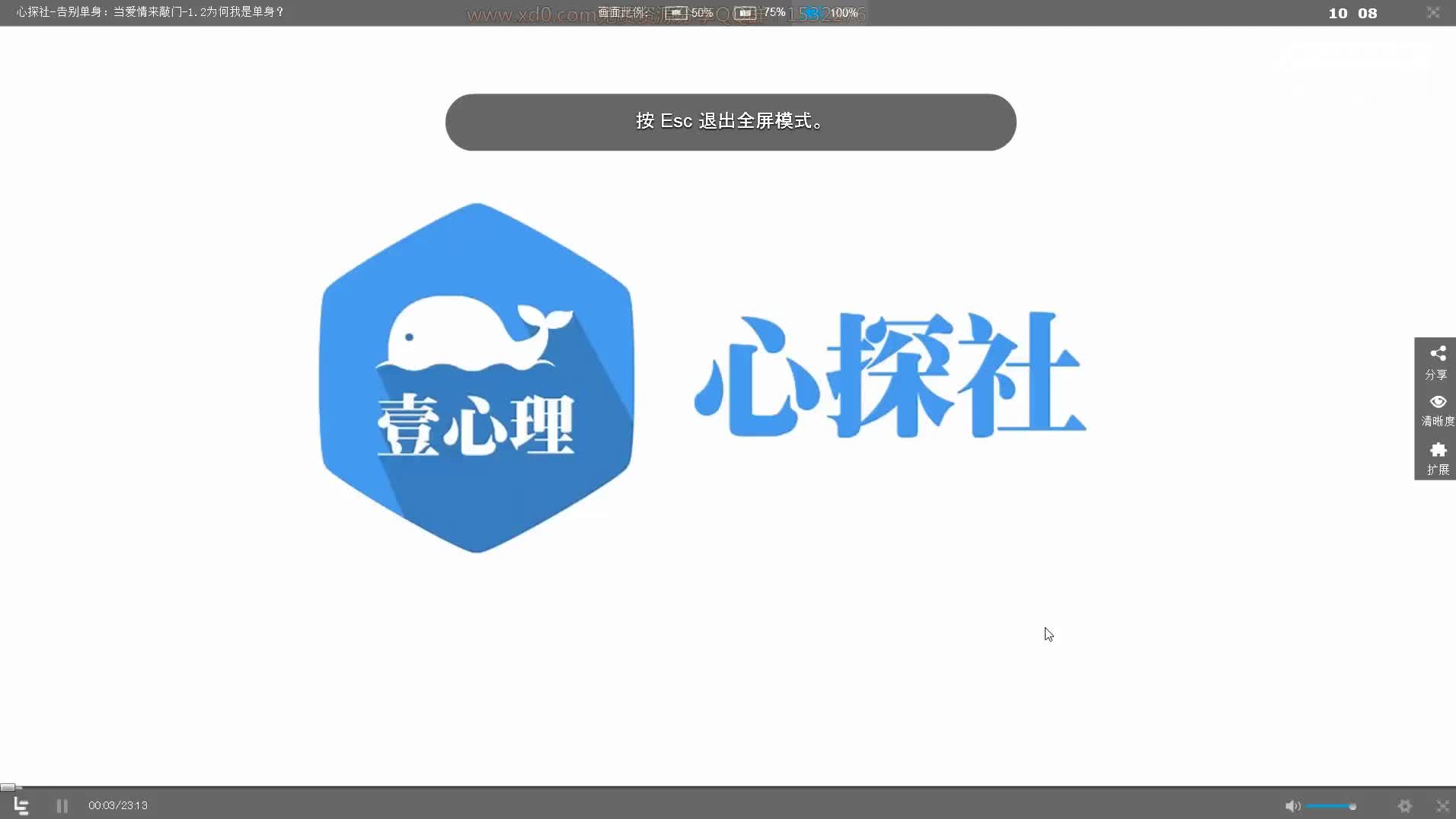The image size is (1456, 819).
Task: Click the top-right exit fullscreen icon
Action: pos(1433,12)
